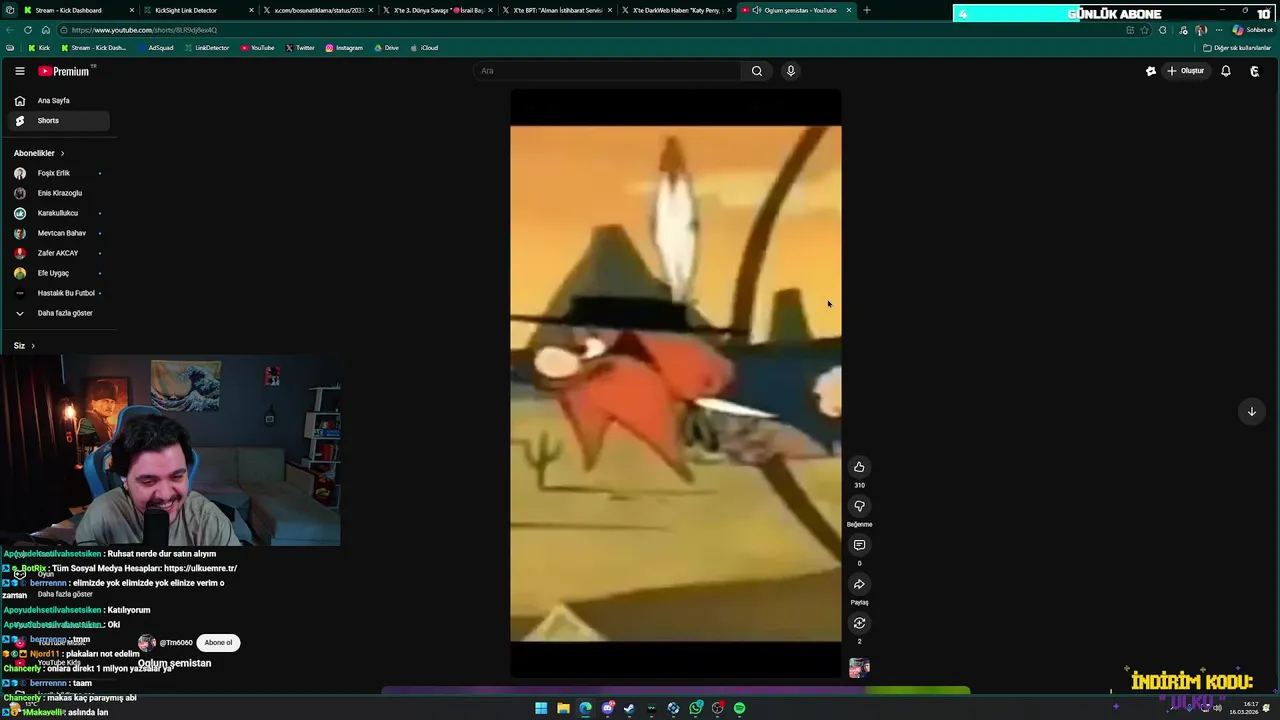Open YouTube notifications bell
1280x720 pixels.
tap(1226, 71)
